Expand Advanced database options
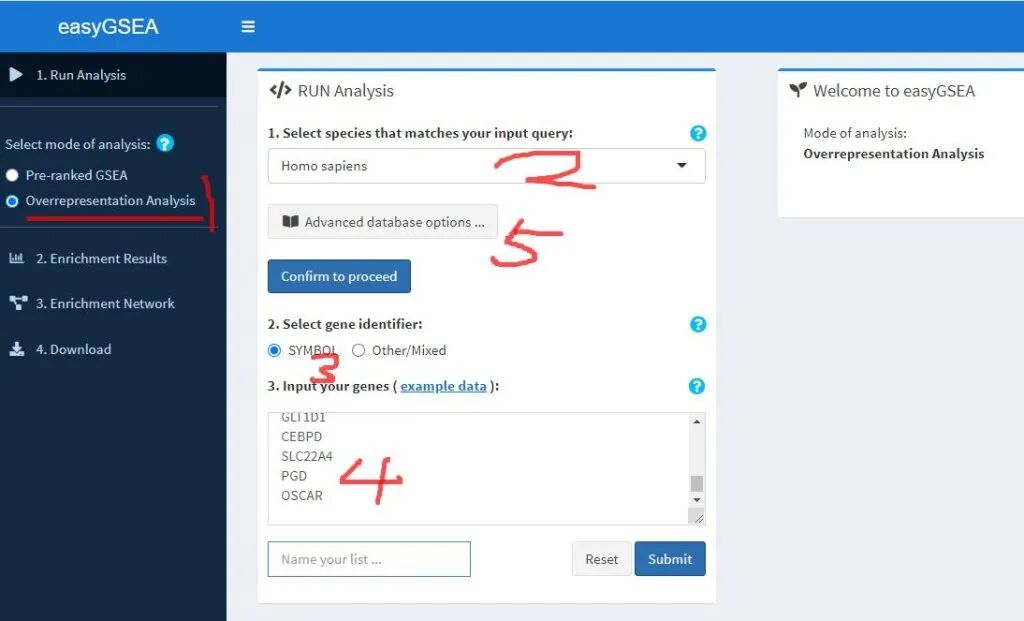Viewport: 1024px width, 621px height. pos(383,222)
